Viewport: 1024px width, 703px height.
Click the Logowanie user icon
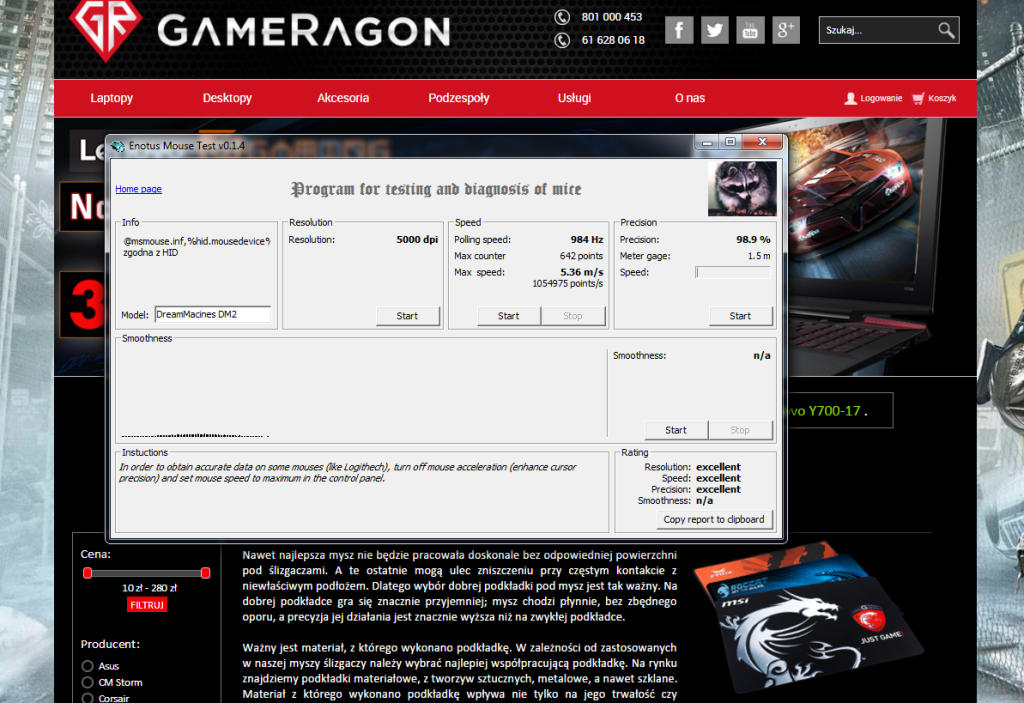coord(850,98)
